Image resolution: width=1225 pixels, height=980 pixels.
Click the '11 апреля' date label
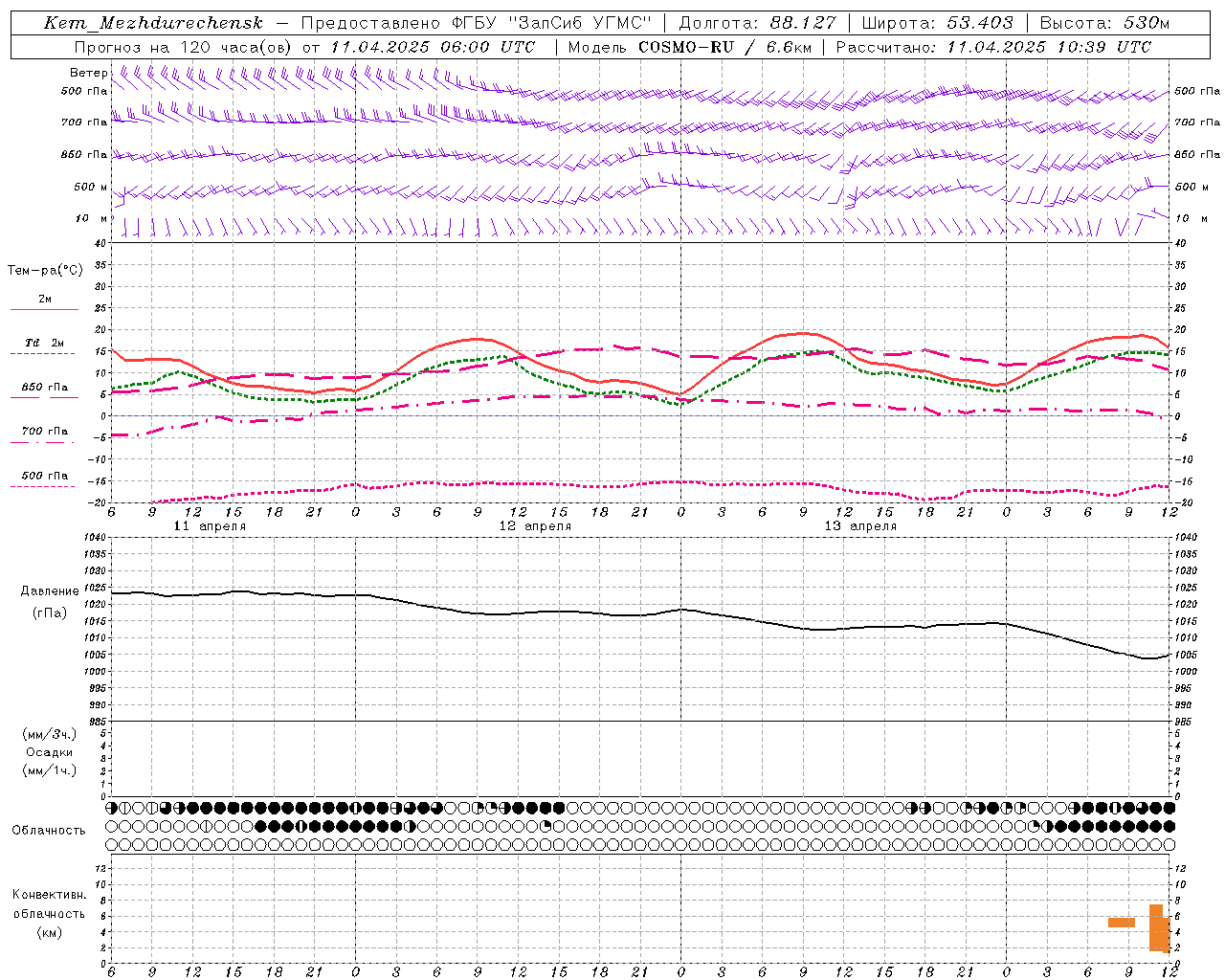pyautogui.click(x=210, y=526)
